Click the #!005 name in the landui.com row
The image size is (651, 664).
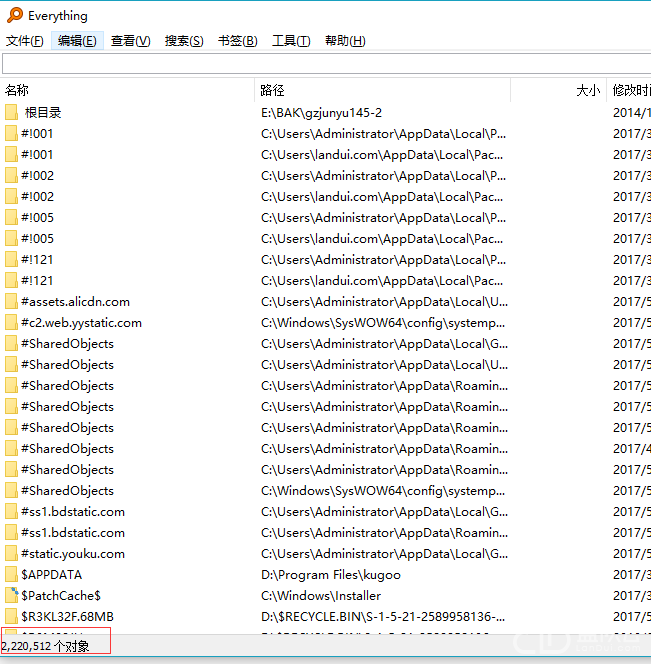coord(37,239)
